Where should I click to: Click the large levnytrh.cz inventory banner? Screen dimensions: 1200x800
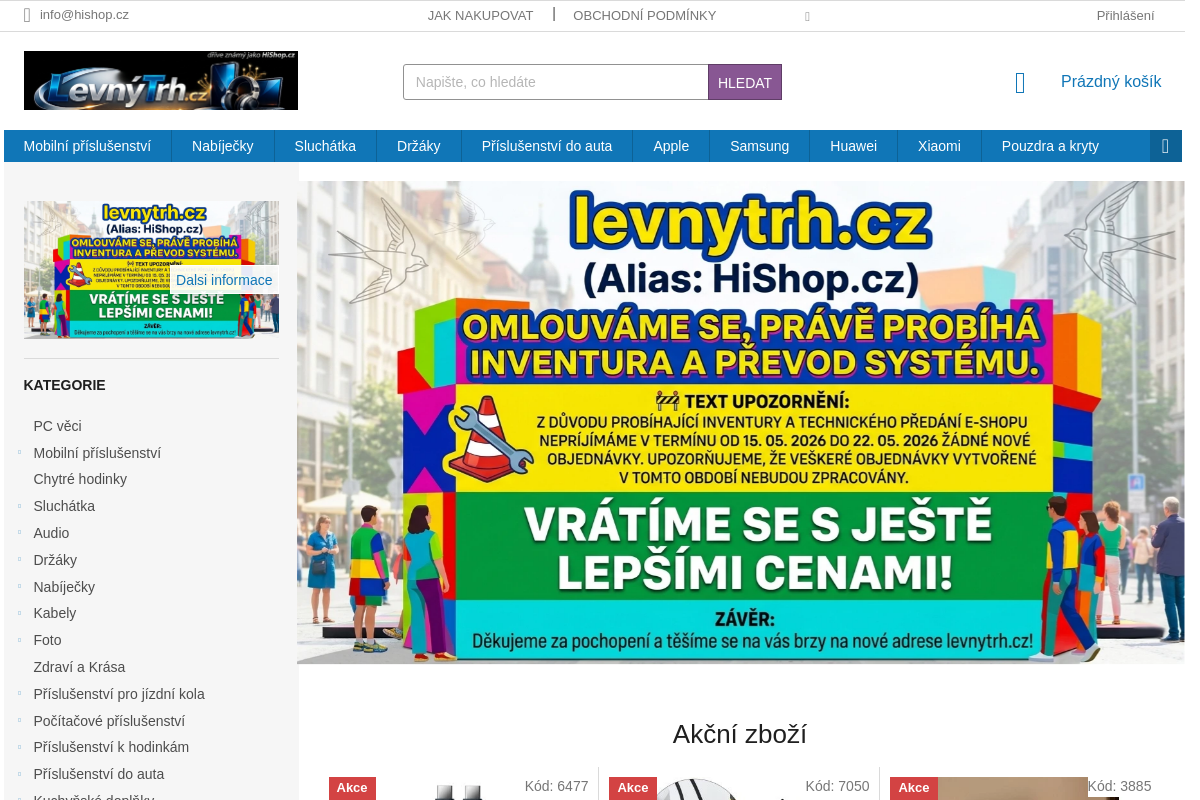pyautogui.click(x=741, y=422)
